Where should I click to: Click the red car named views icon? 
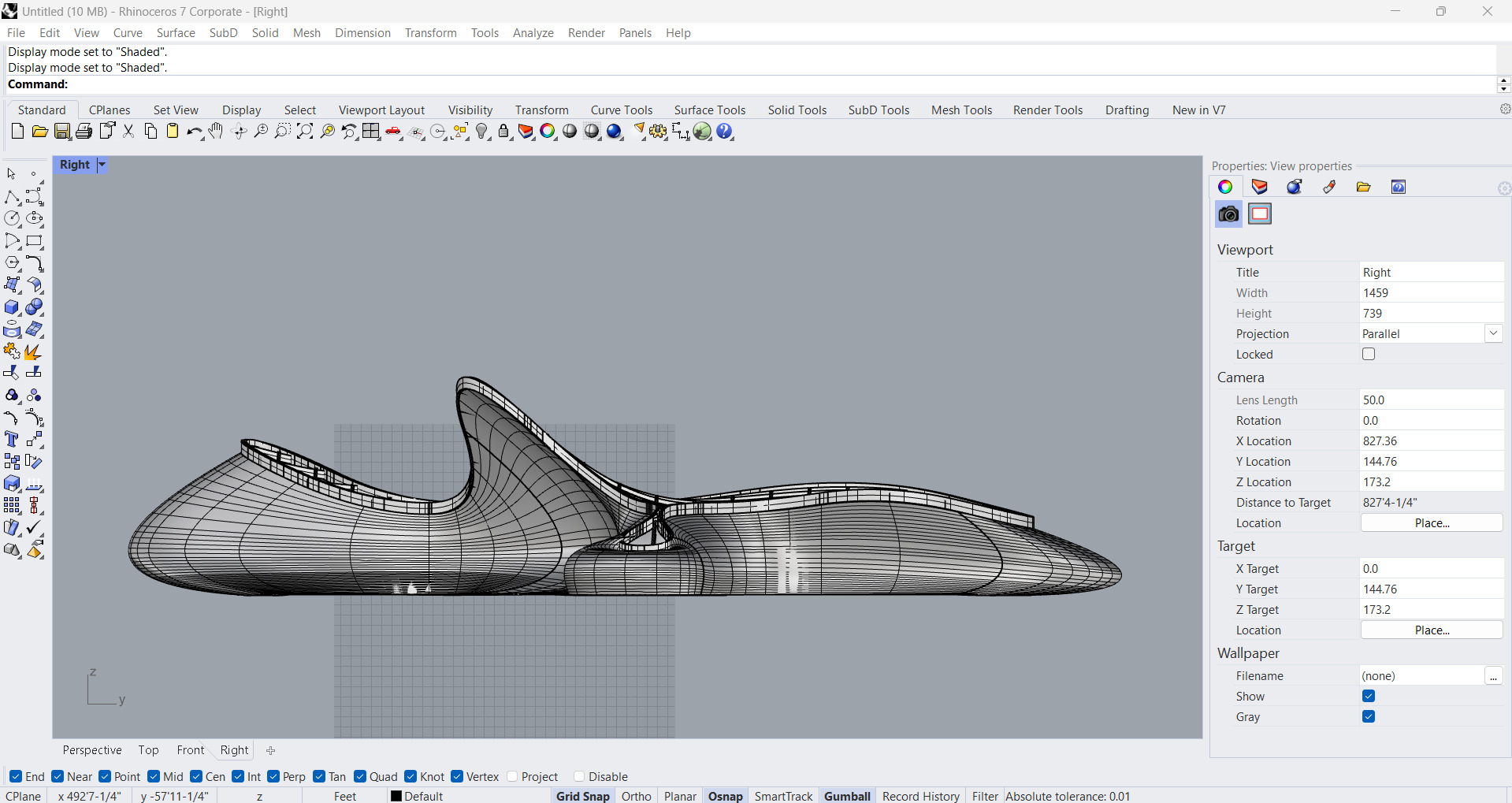pyautogui.click(x=394, y=132)
